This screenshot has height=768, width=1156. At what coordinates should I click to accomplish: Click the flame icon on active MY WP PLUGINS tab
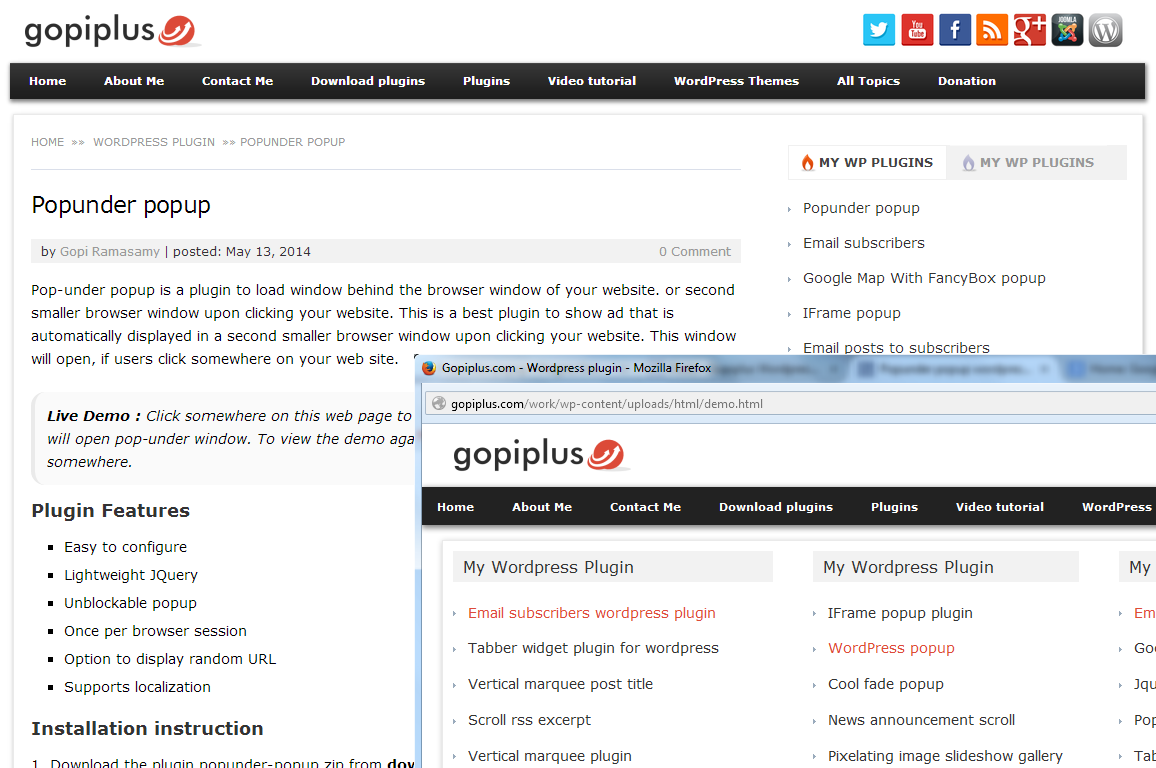coord(807,162)
